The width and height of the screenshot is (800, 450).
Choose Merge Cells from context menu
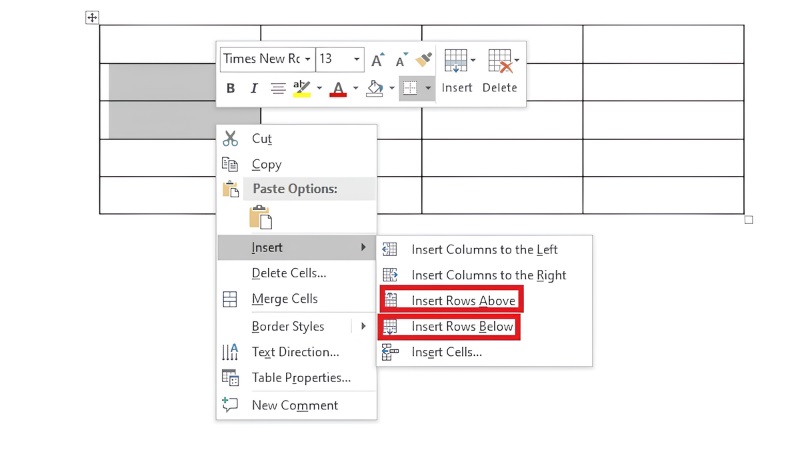297,299
